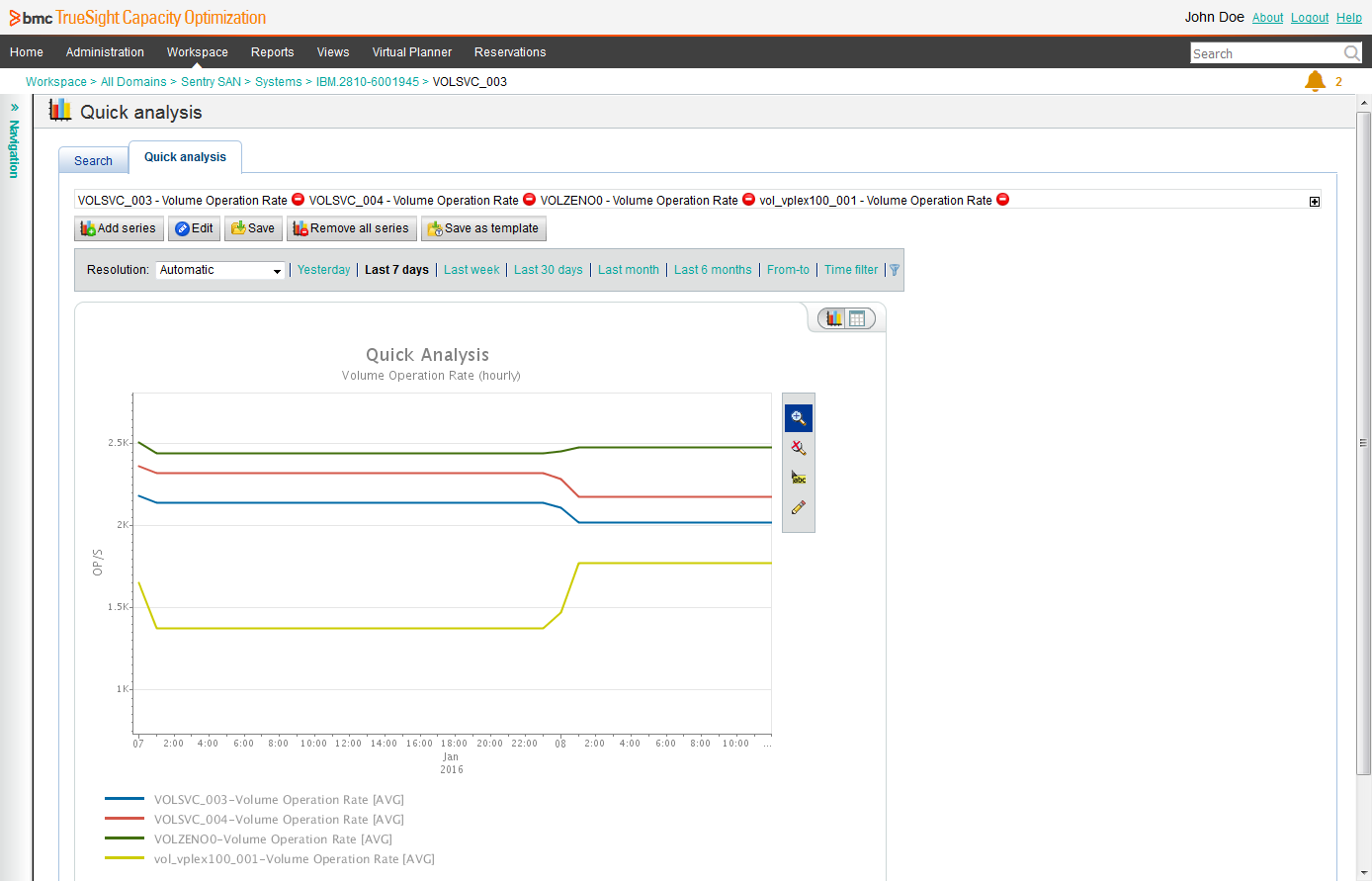This screenshot has height=881, width=1372.
Task: Open the Reports menu
Action: [x=272, y=52]
